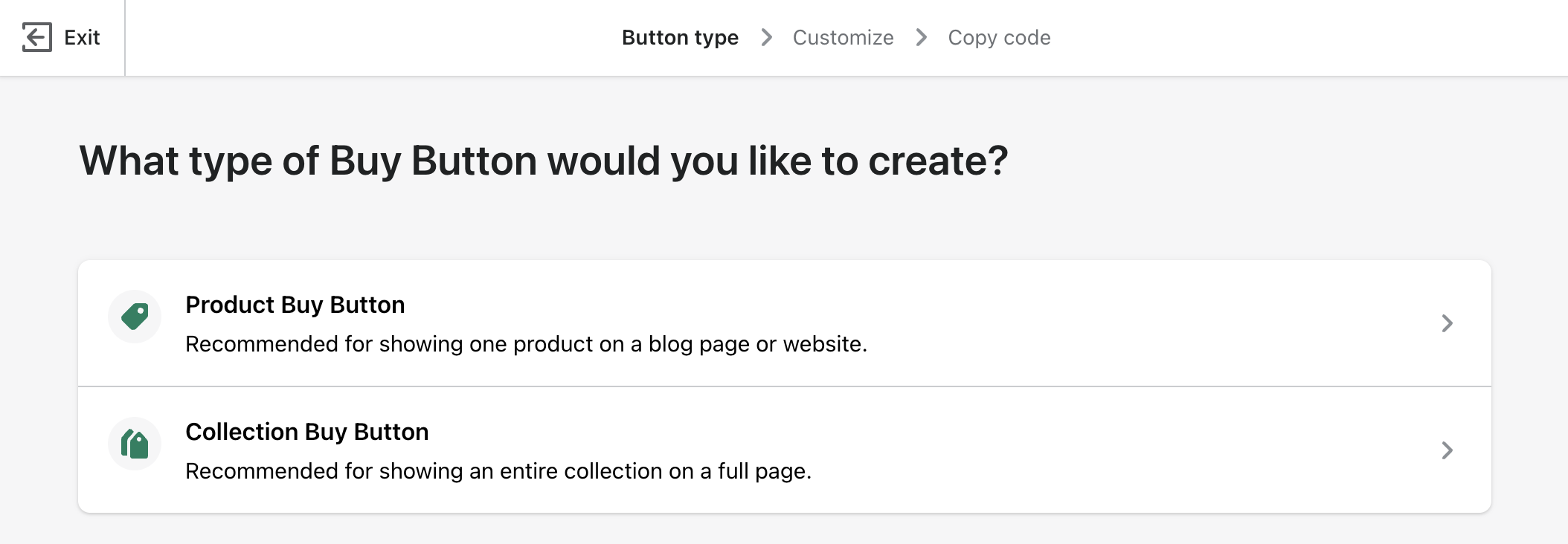Screen dimensions: 1568x544
Task: Choose the Collection Buy Button title
Action: (x=306, y=432)
